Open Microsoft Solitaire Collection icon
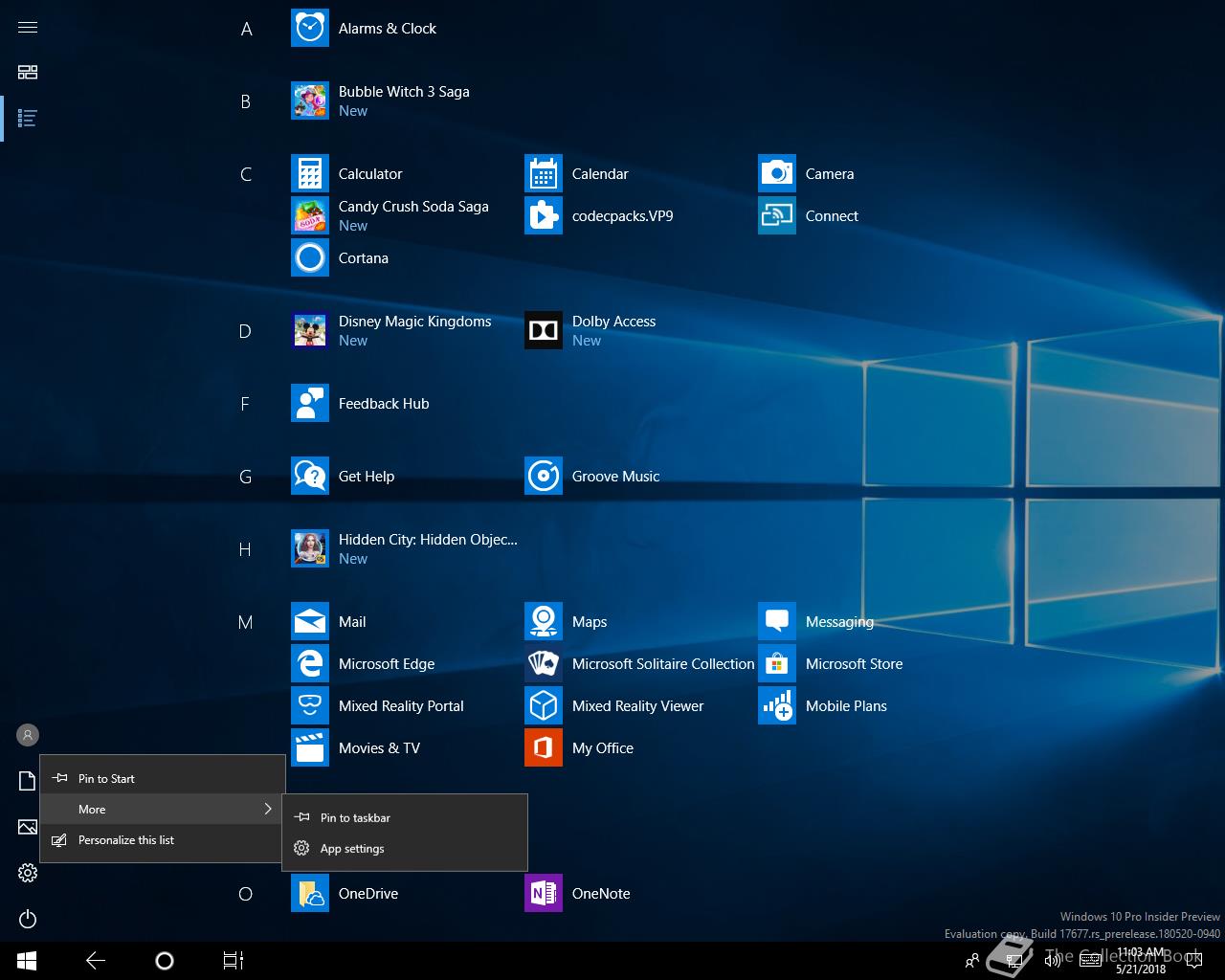The image size is (1225, 980). coord(544,663)
